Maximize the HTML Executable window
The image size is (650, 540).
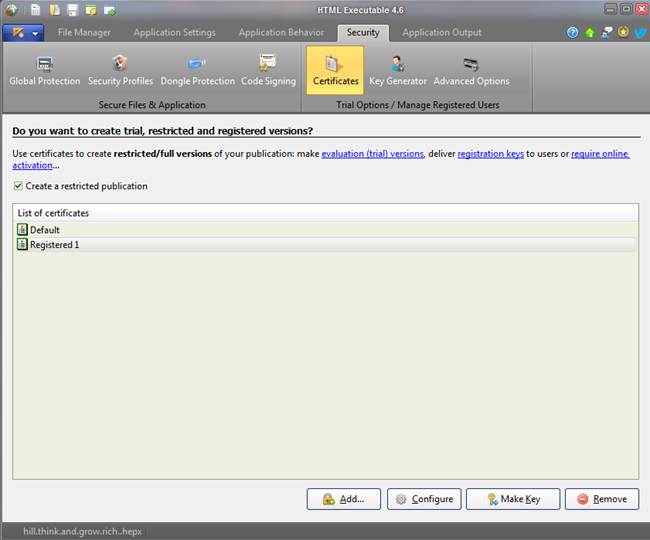tap(626, 9)
